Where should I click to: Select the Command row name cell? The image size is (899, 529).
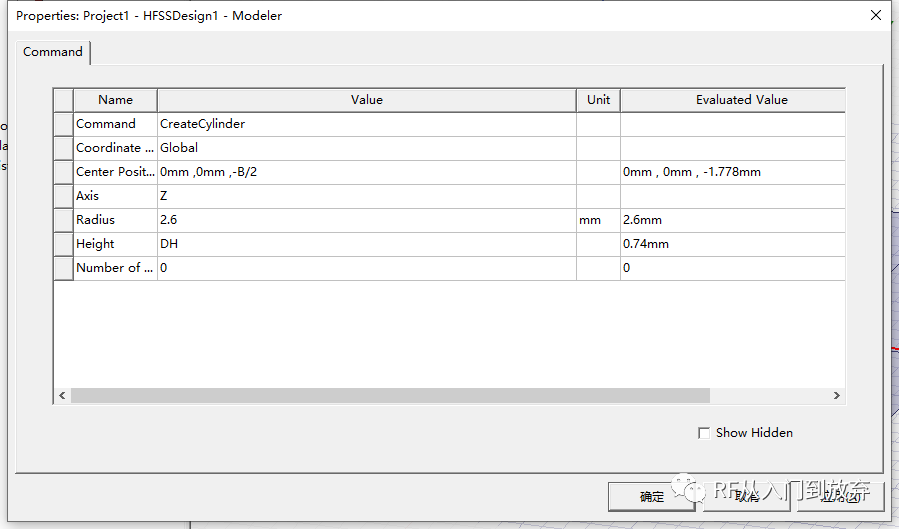coord(115,124)
